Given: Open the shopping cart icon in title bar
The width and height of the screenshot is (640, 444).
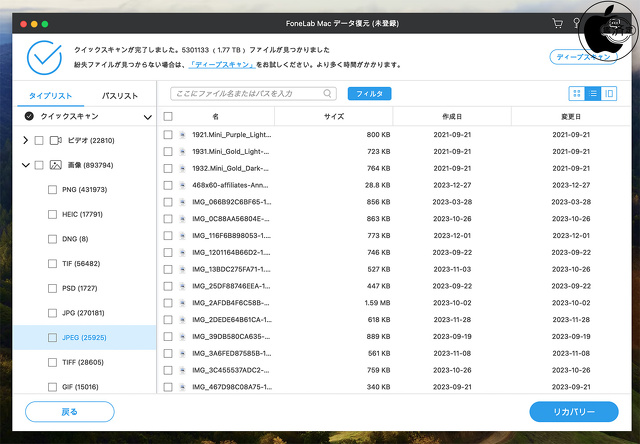Looking at the screenshot, I should coord(557,23).
